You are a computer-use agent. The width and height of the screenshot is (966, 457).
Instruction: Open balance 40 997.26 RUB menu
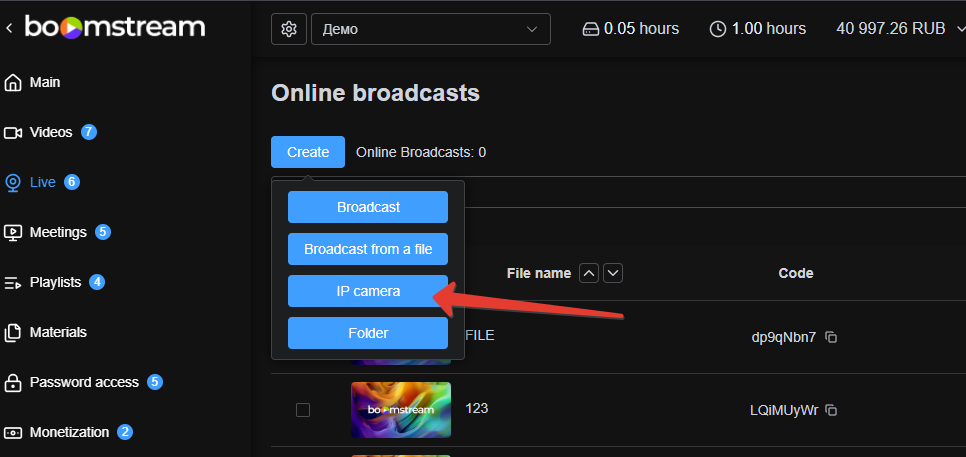(x=899, y=28)
